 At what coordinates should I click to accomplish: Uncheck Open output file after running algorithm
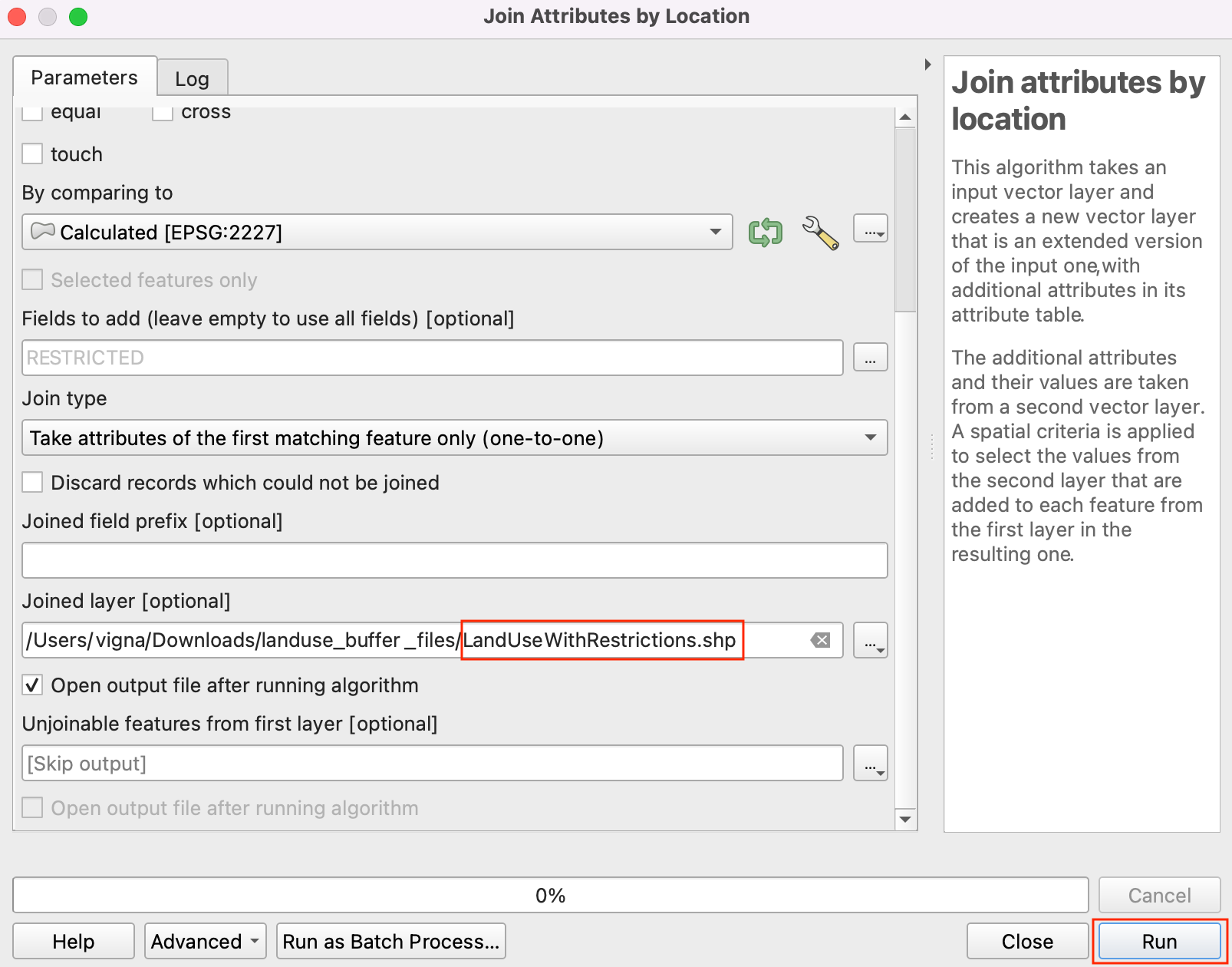32,685
